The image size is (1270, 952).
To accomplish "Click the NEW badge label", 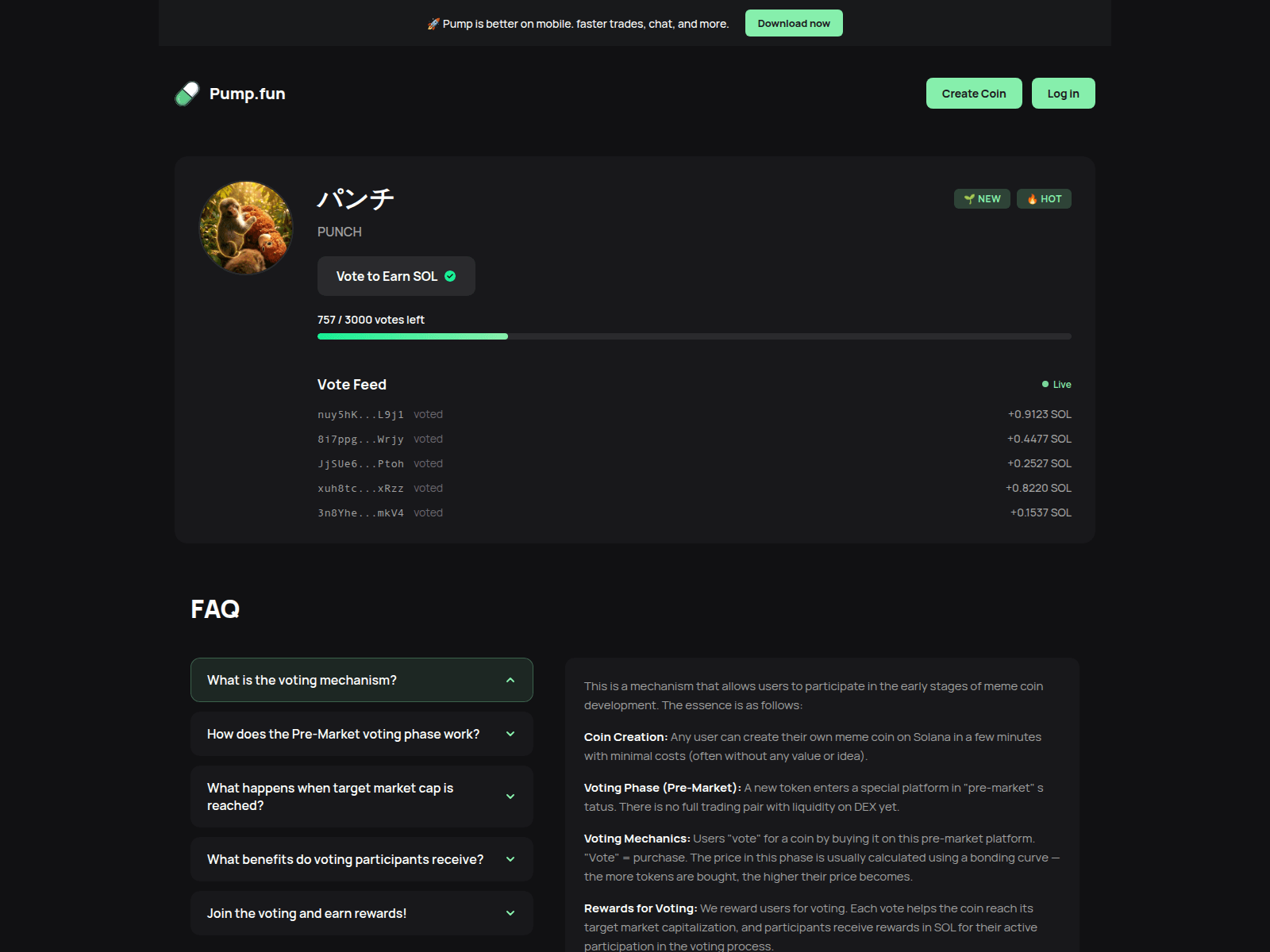I will tap(982, 199).
